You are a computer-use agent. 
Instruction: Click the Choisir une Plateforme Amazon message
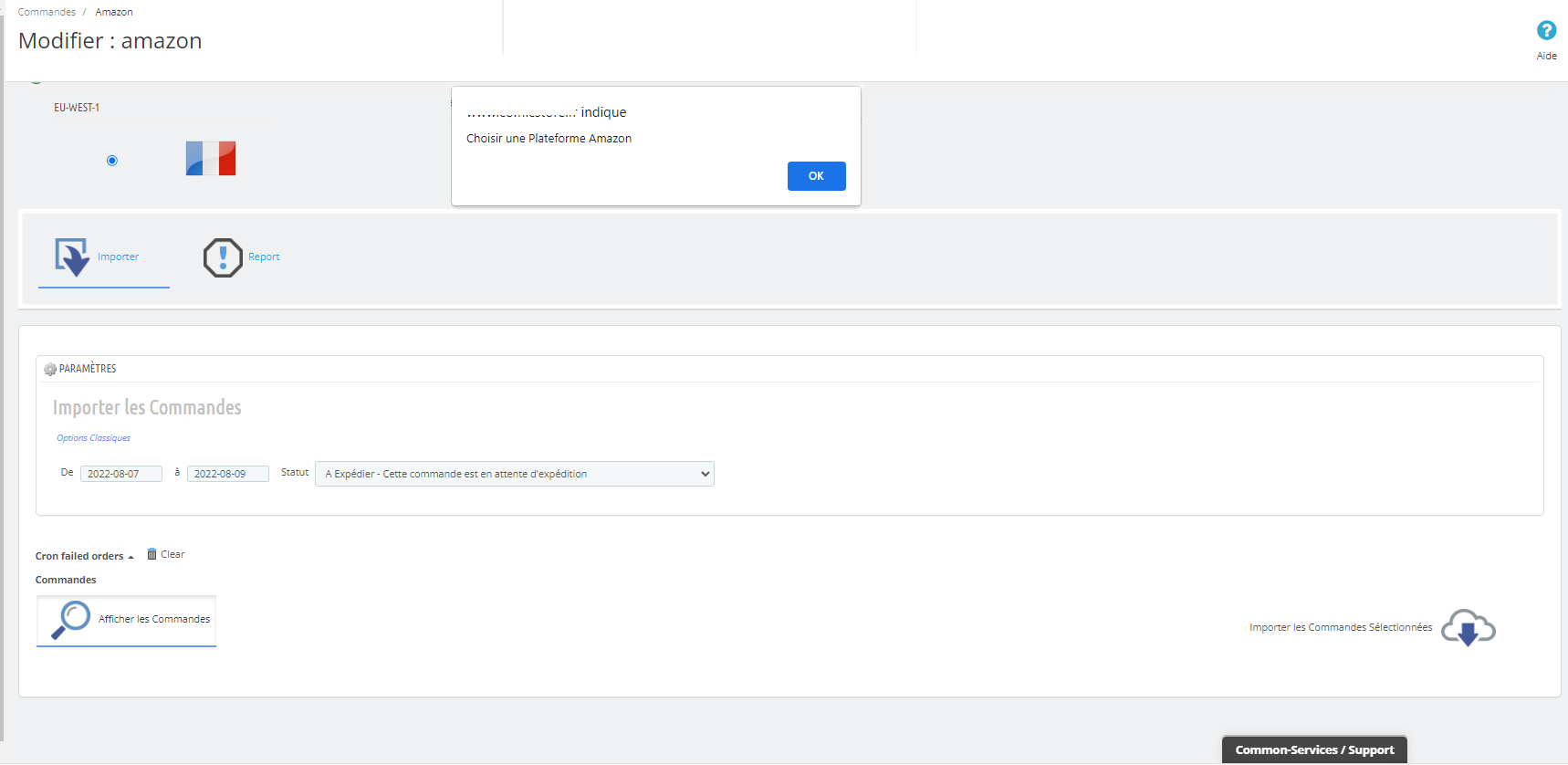[549, 139]
